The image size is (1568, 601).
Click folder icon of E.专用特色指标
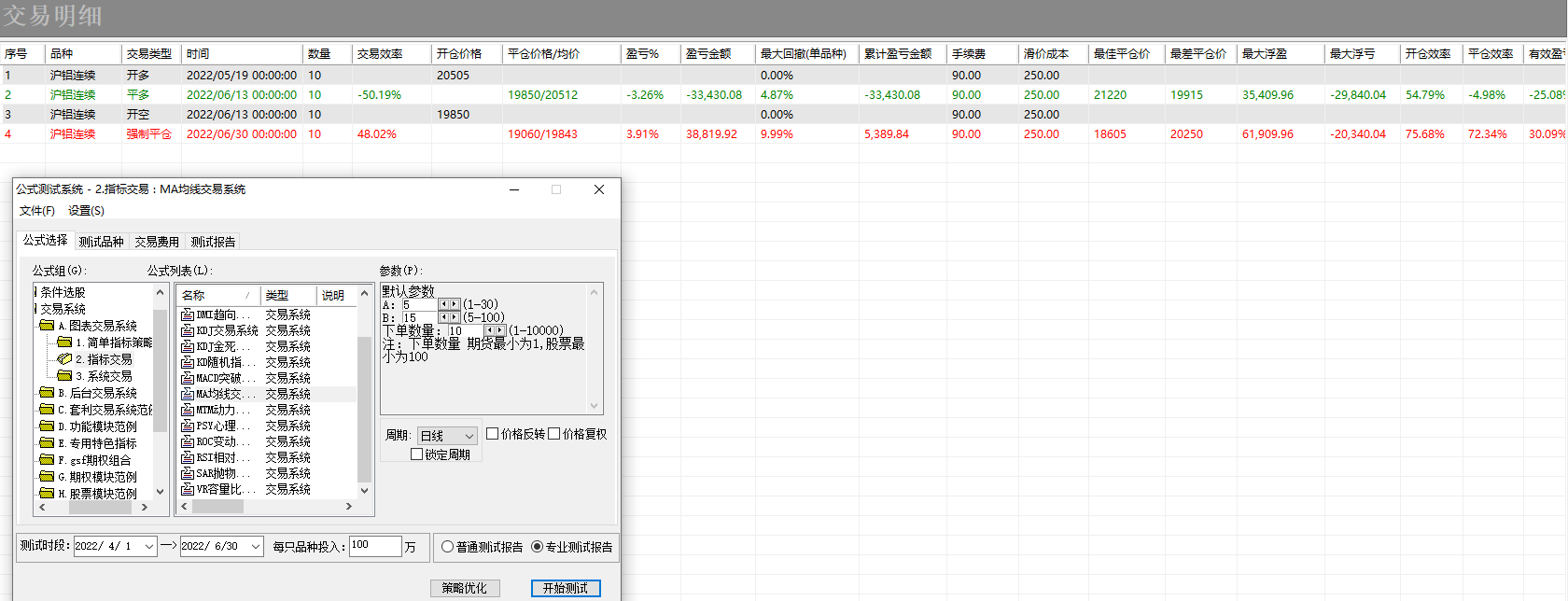[x=47, y=443]
